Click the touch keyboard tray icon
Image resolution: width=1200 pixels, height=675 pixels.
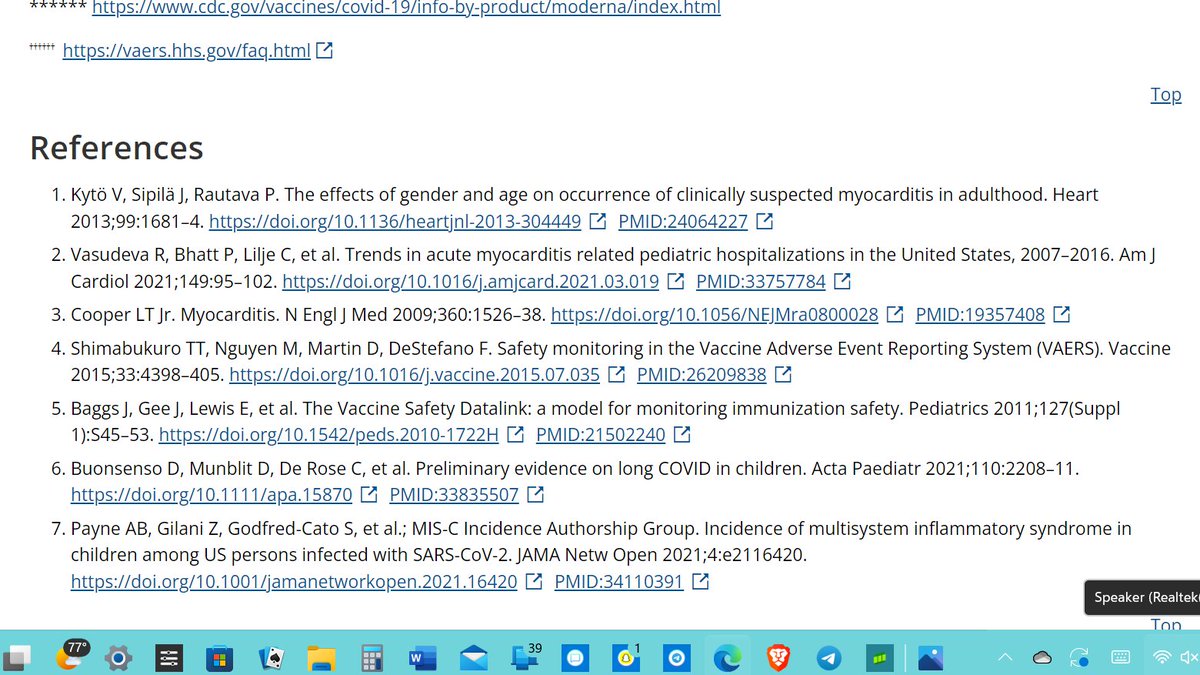pos(1120,658)
